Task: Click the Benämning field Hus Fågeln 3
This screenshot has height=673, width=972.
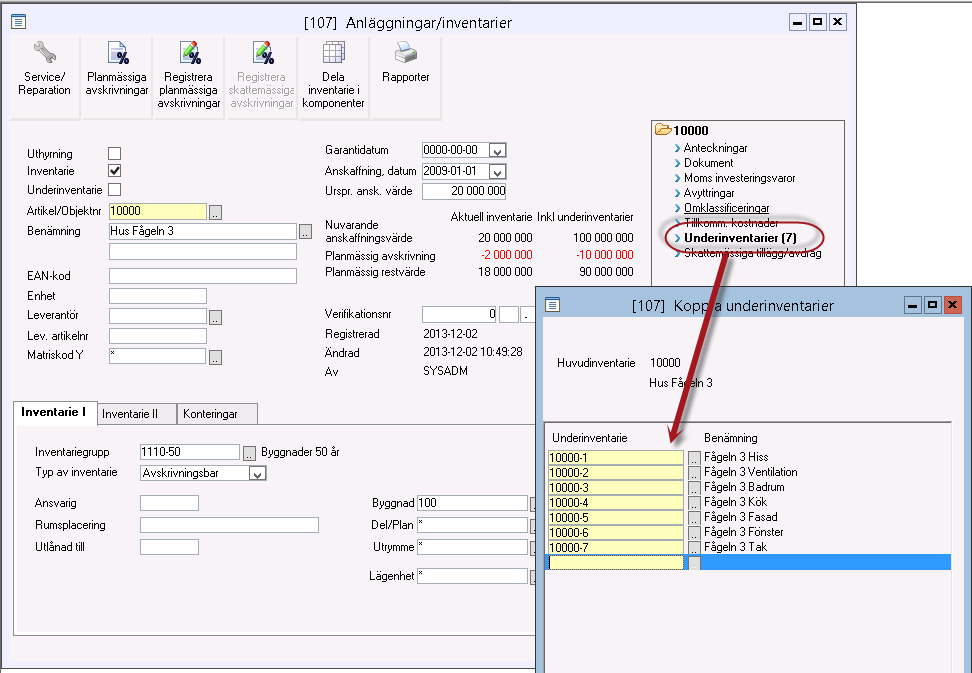Action: point(203,231)
